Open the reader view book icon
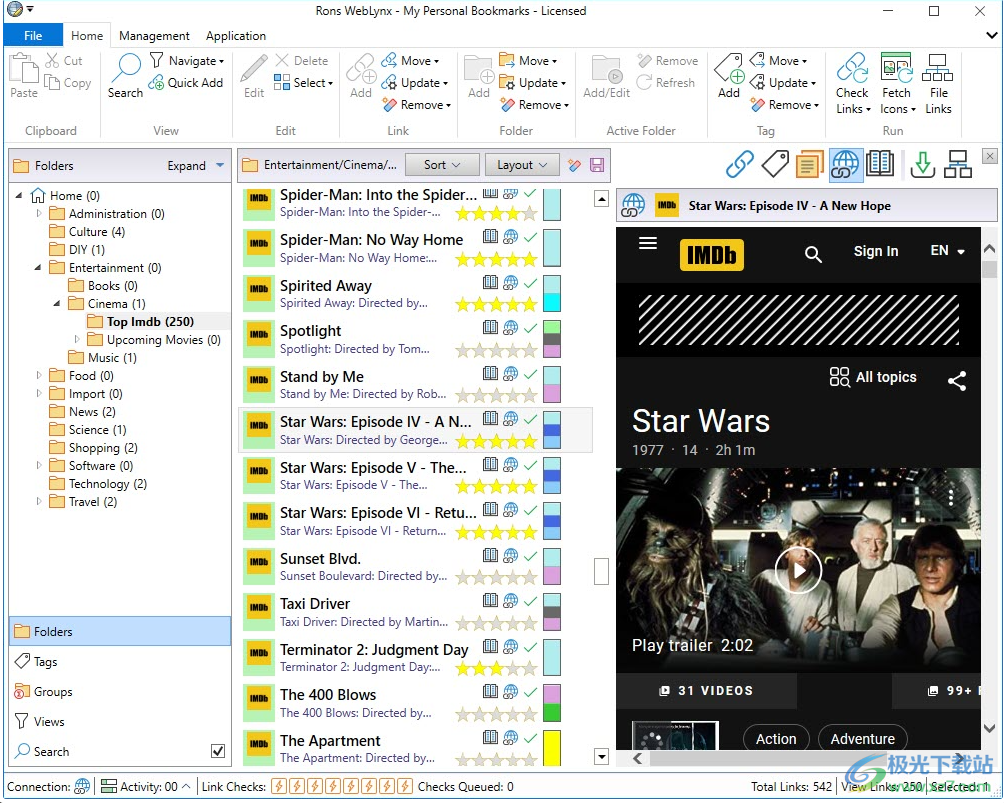 [x=880, y=164]
